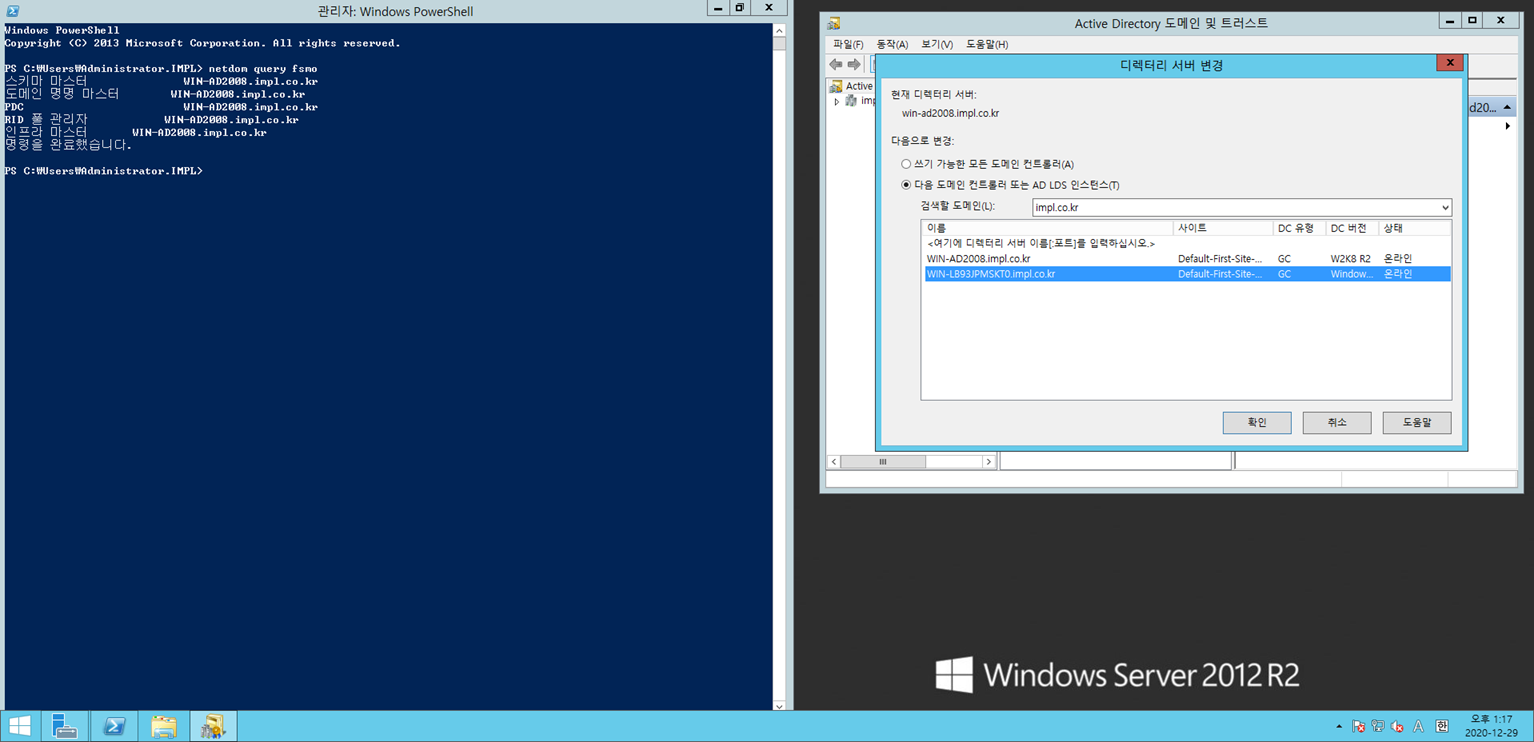The height and width of the screenshot is (742, 1534).
Task: Open the 도움말(H) menu
Action: tap(987, 44)
